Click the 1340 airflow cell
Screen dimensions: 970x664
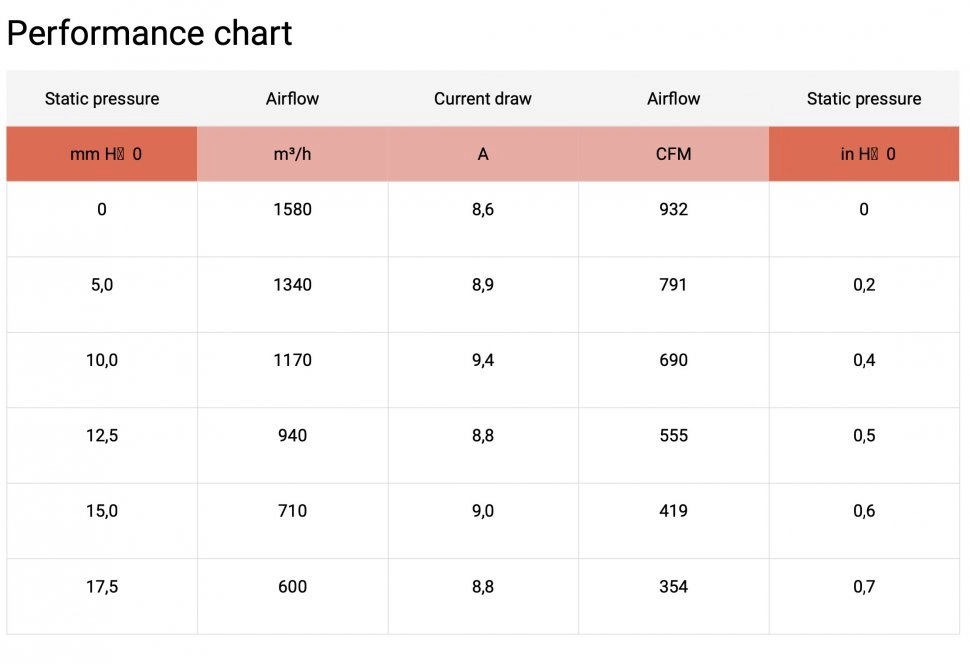292,285
